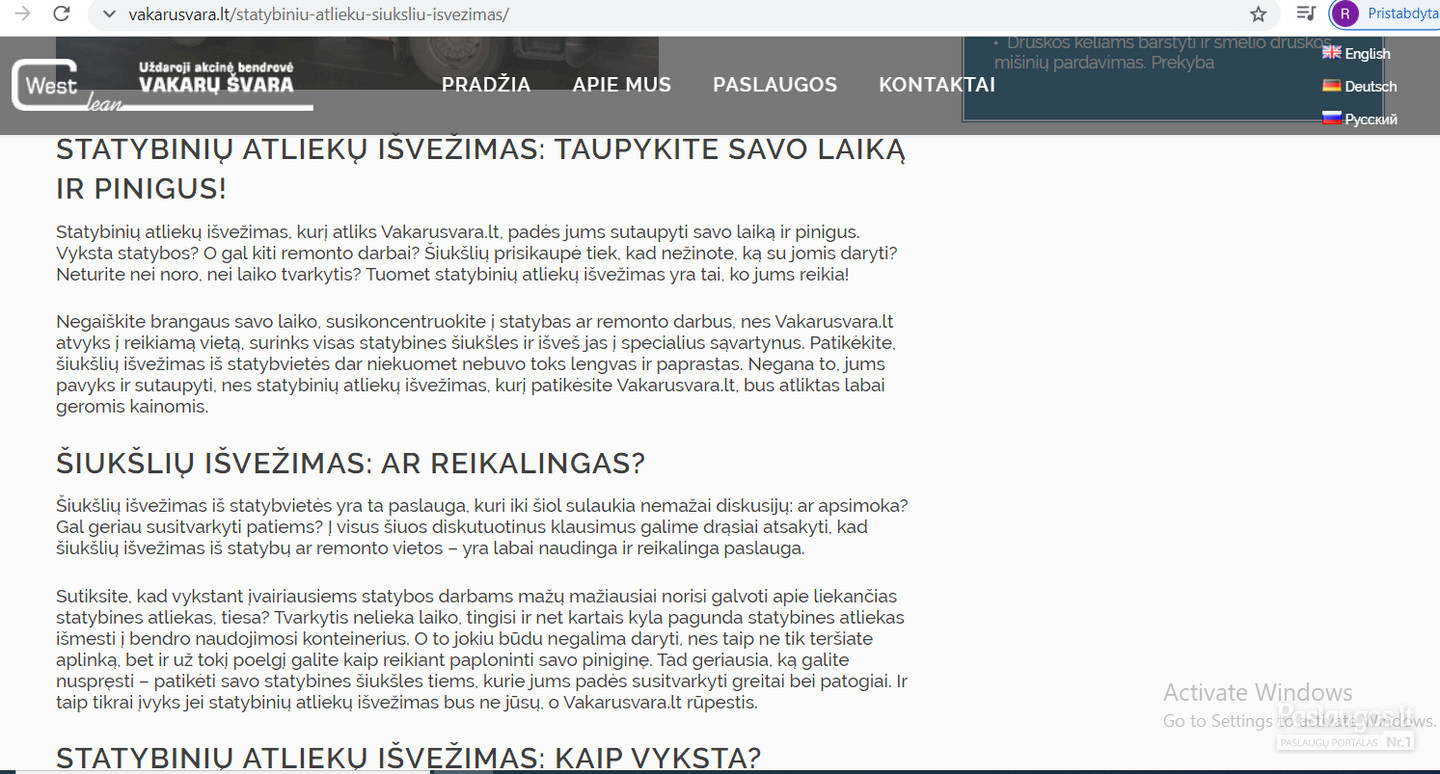Click the paragraph starting 'Šiukšlių išvežimas iš statybvietės yra'
This screenshot has width=1440, height=774.
[x=482, y=527]
